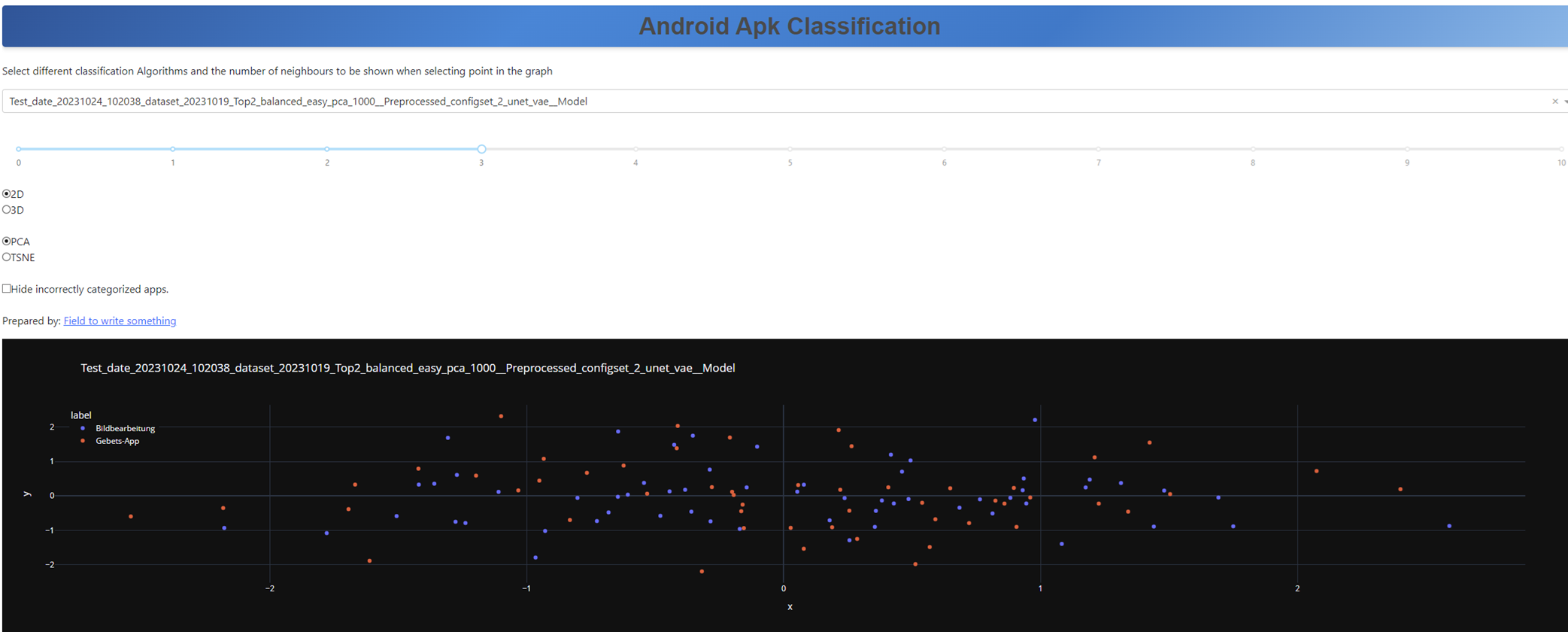
Task: Choose the TSNE projection option
Action: click(x=7, y=257)
